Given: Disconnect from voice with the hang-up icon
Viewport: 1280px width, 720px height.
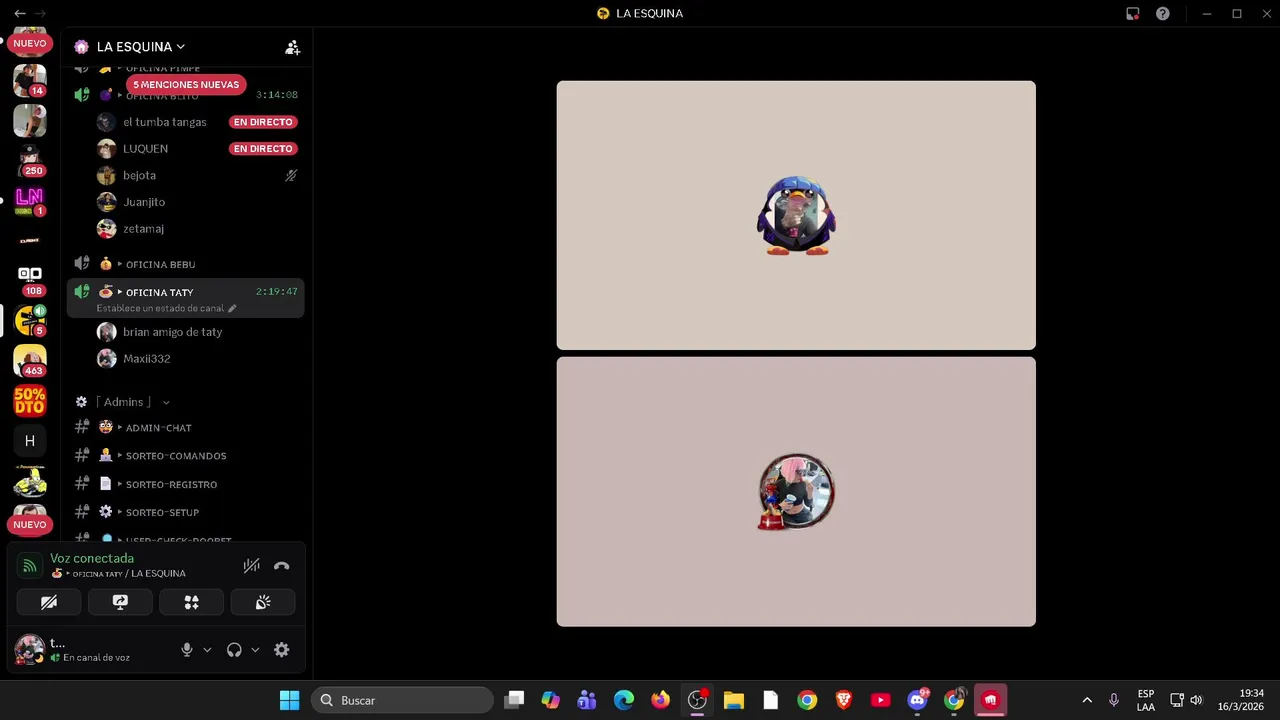Looking at the screenshot, I should click(x=282, y=566).
